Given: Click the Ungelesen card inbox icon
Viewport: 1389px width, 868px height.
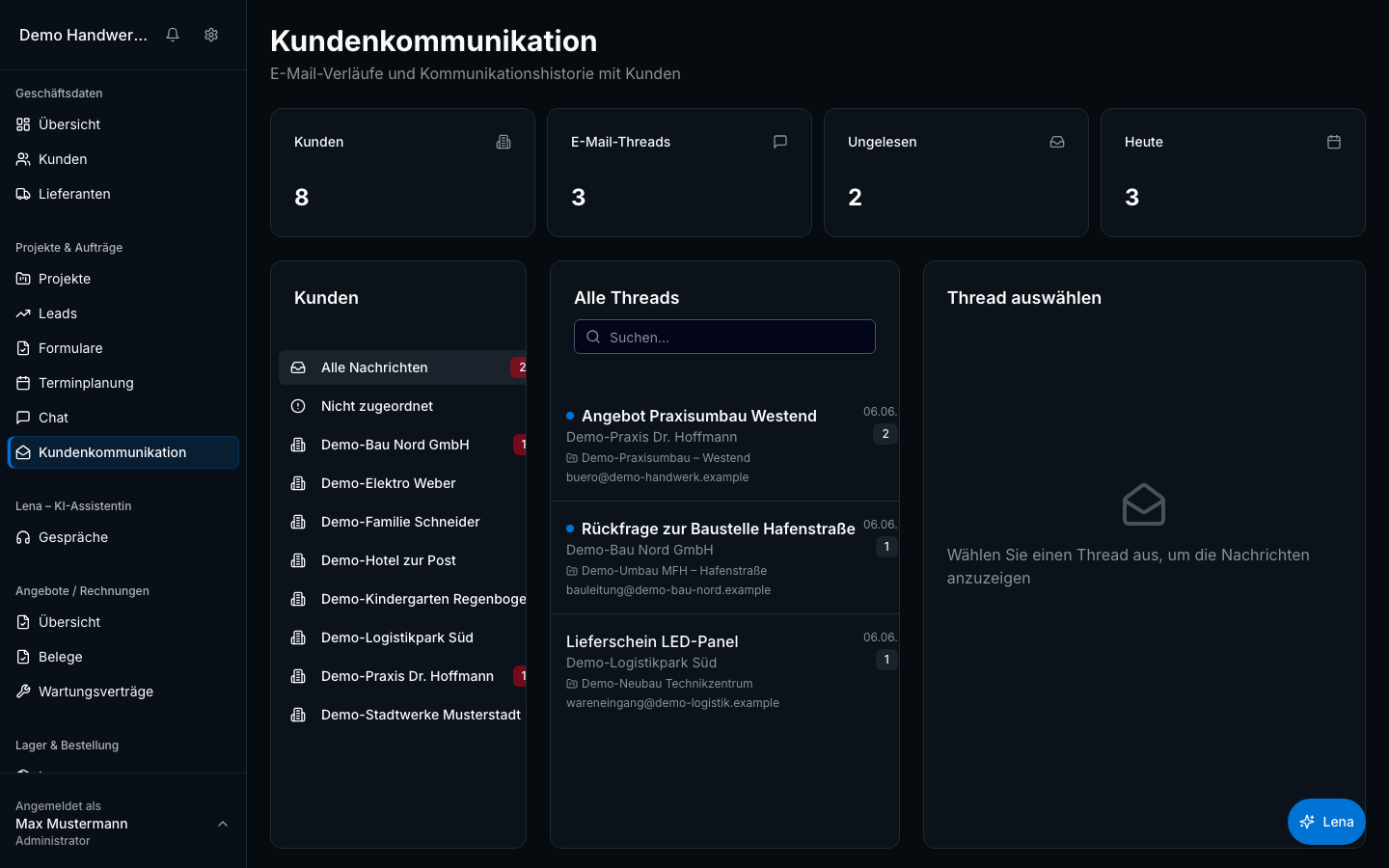Looking at the screenshot, I should [x=1057, y=142].
